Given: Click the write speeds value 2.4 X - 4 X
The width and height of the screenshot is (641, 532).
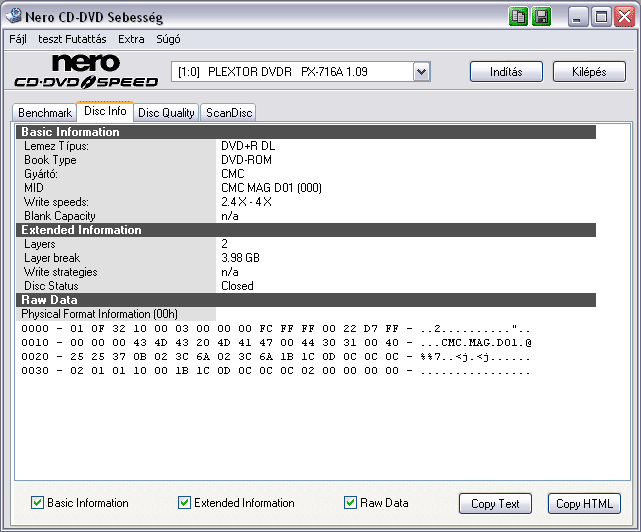Looking at the screenshot, I should [246, 202].
